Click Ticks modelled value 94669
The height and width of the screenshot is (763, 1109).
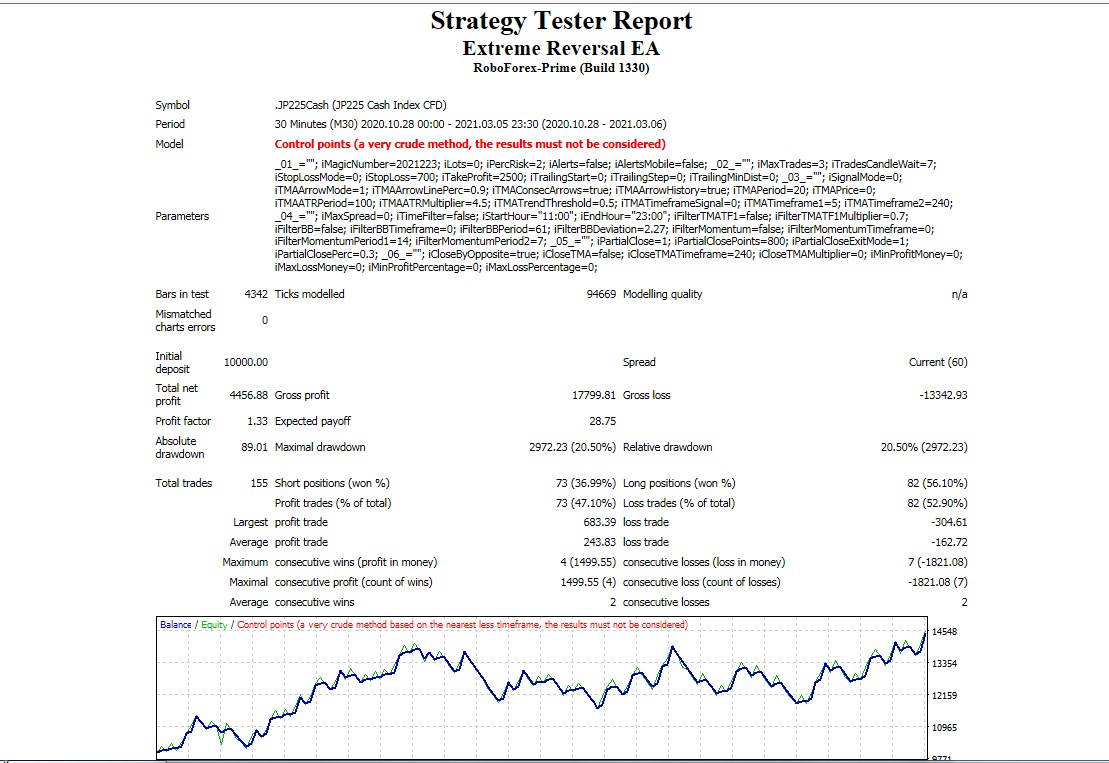pyautogui.click(x=601, y=294)
